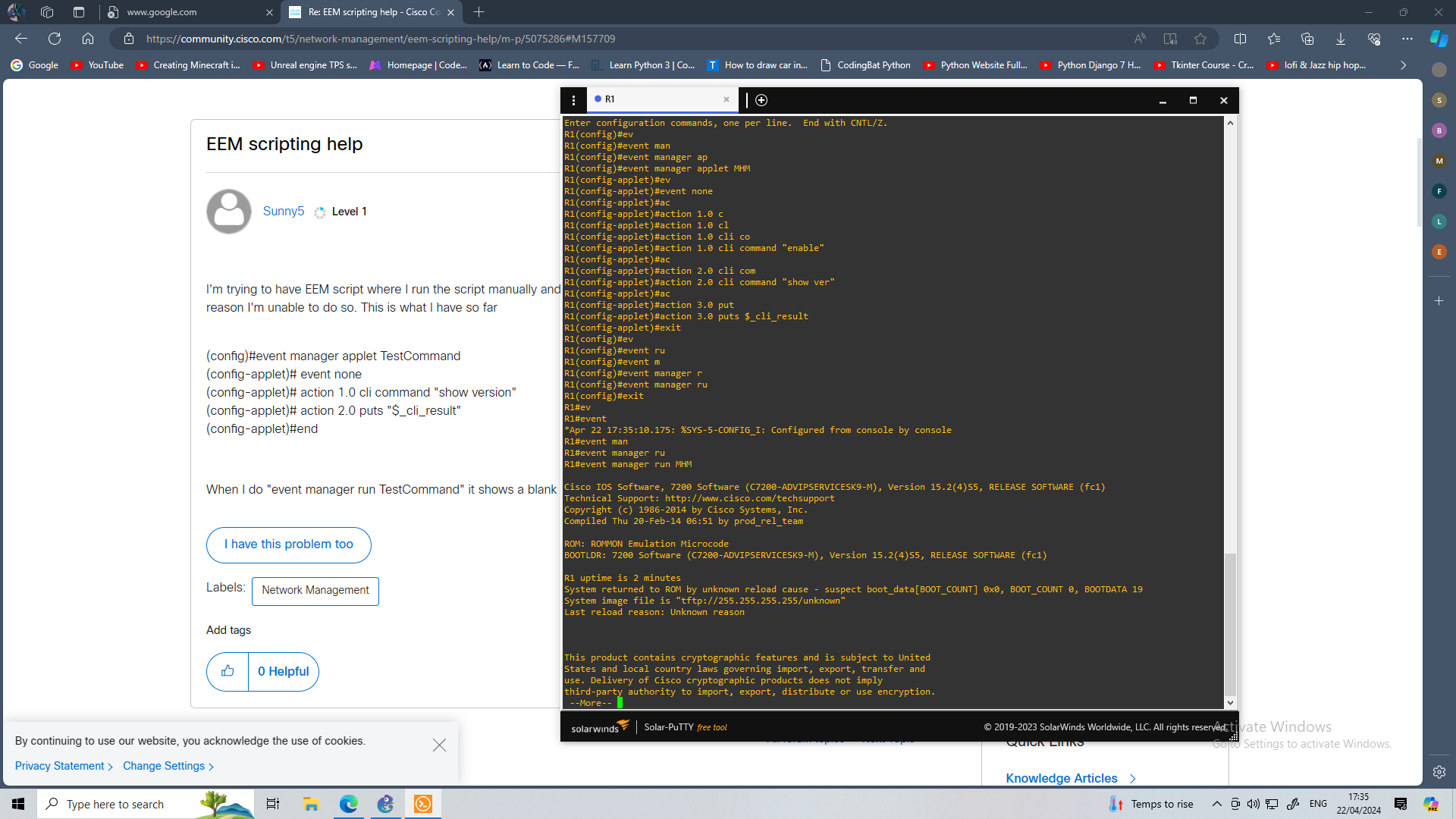Open the Sunny5 user profile link
1456x819 pixels.
click(283, 212)
